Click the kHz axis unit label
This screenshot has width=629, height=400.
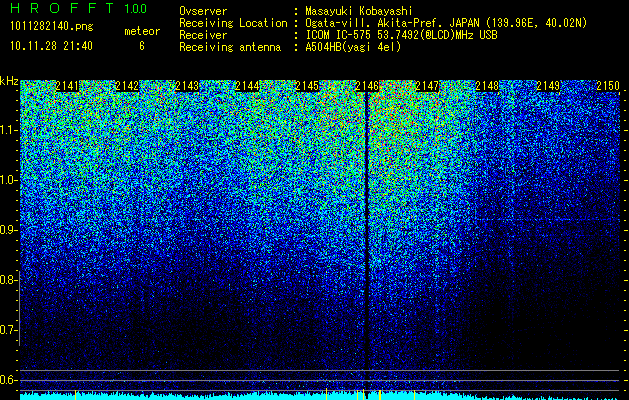coord(9,81)
